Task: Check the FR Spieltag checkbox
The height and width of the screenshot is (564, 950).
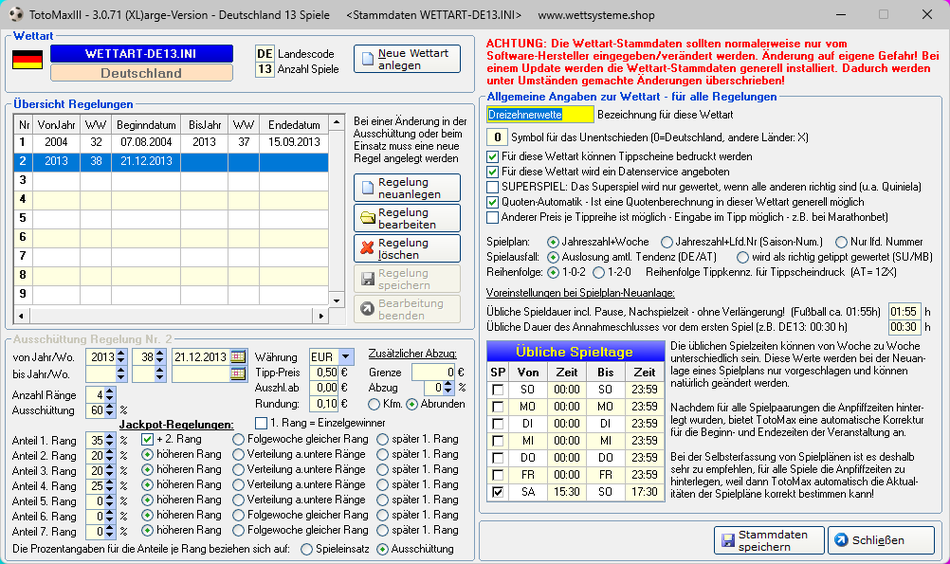Action: coord(498,475)
